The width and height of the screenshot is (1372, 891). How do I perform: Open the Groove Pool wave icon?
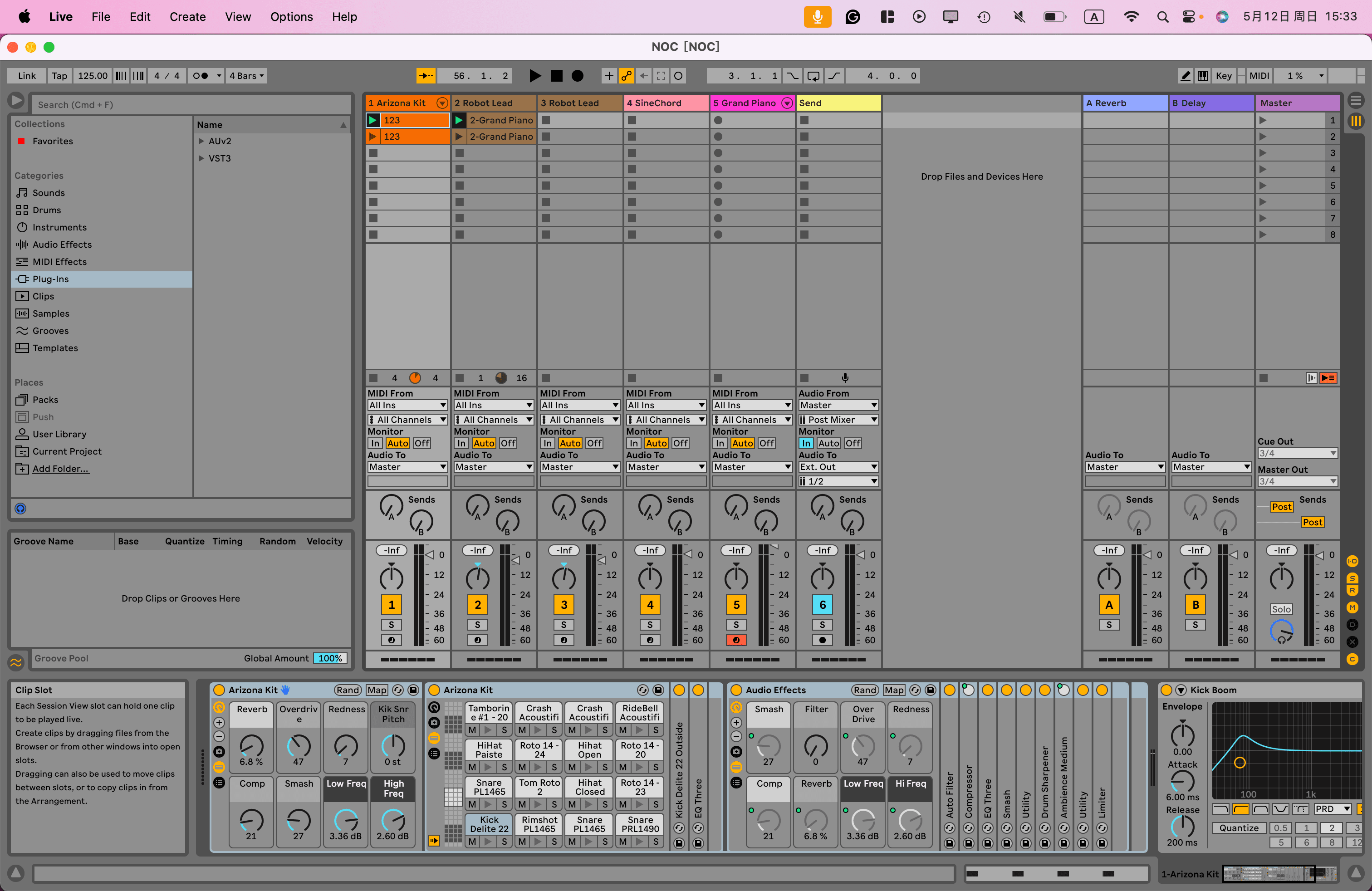[x=16, y=662]
